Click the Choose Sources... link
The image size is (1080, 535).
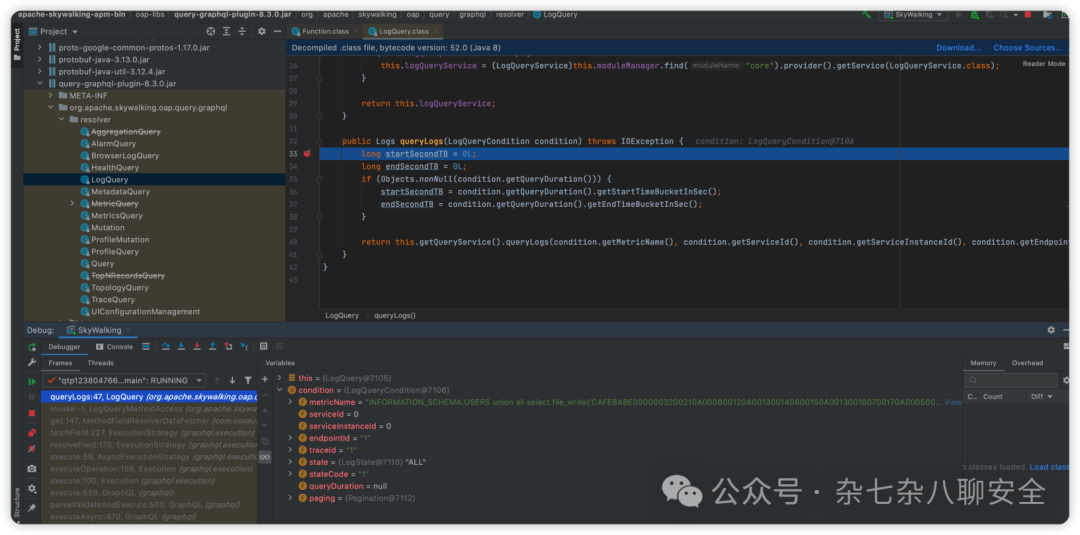(1028, 48)
